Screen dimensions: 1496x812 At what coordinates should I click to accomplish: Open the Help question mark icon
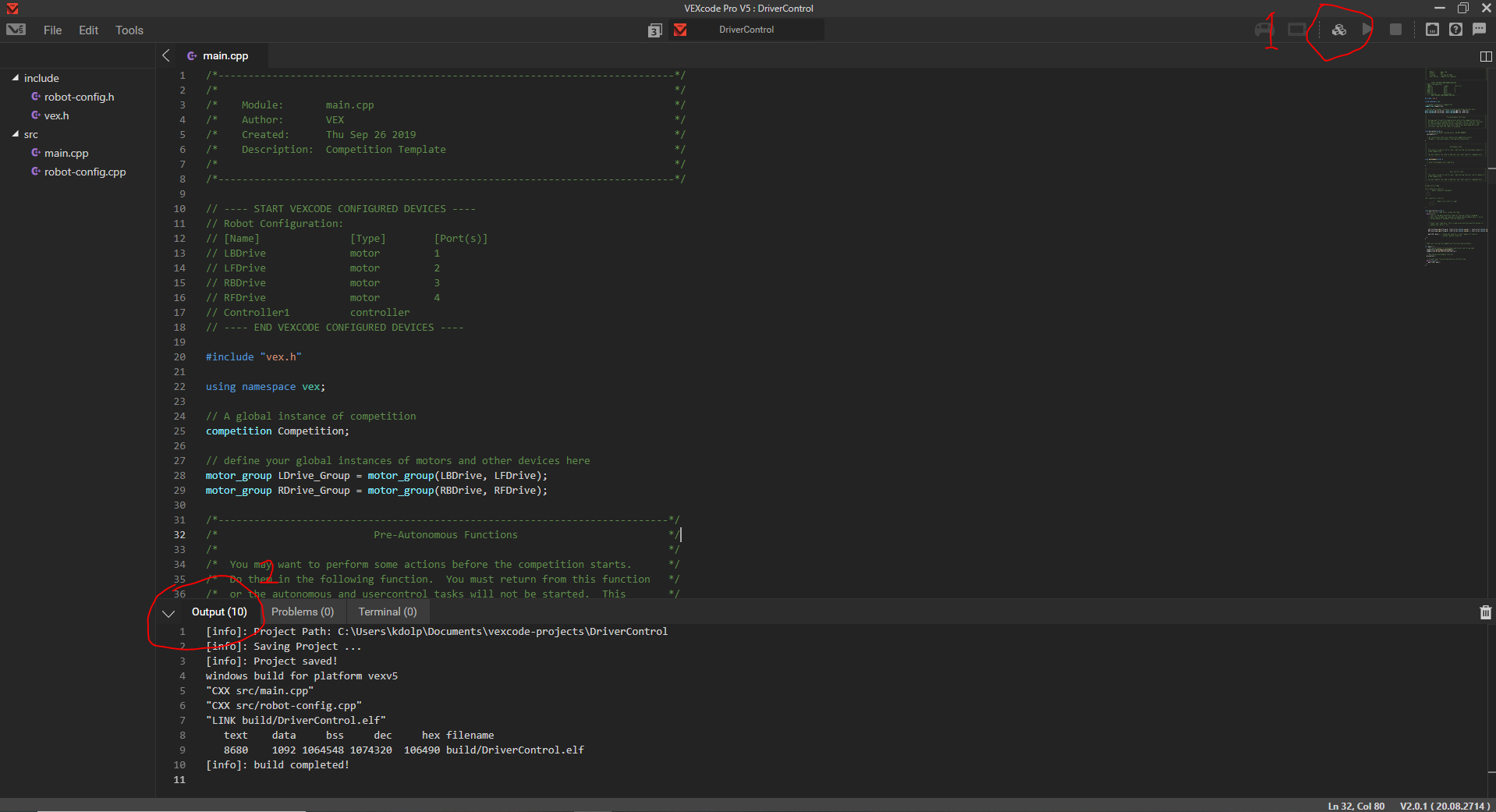1455,30
